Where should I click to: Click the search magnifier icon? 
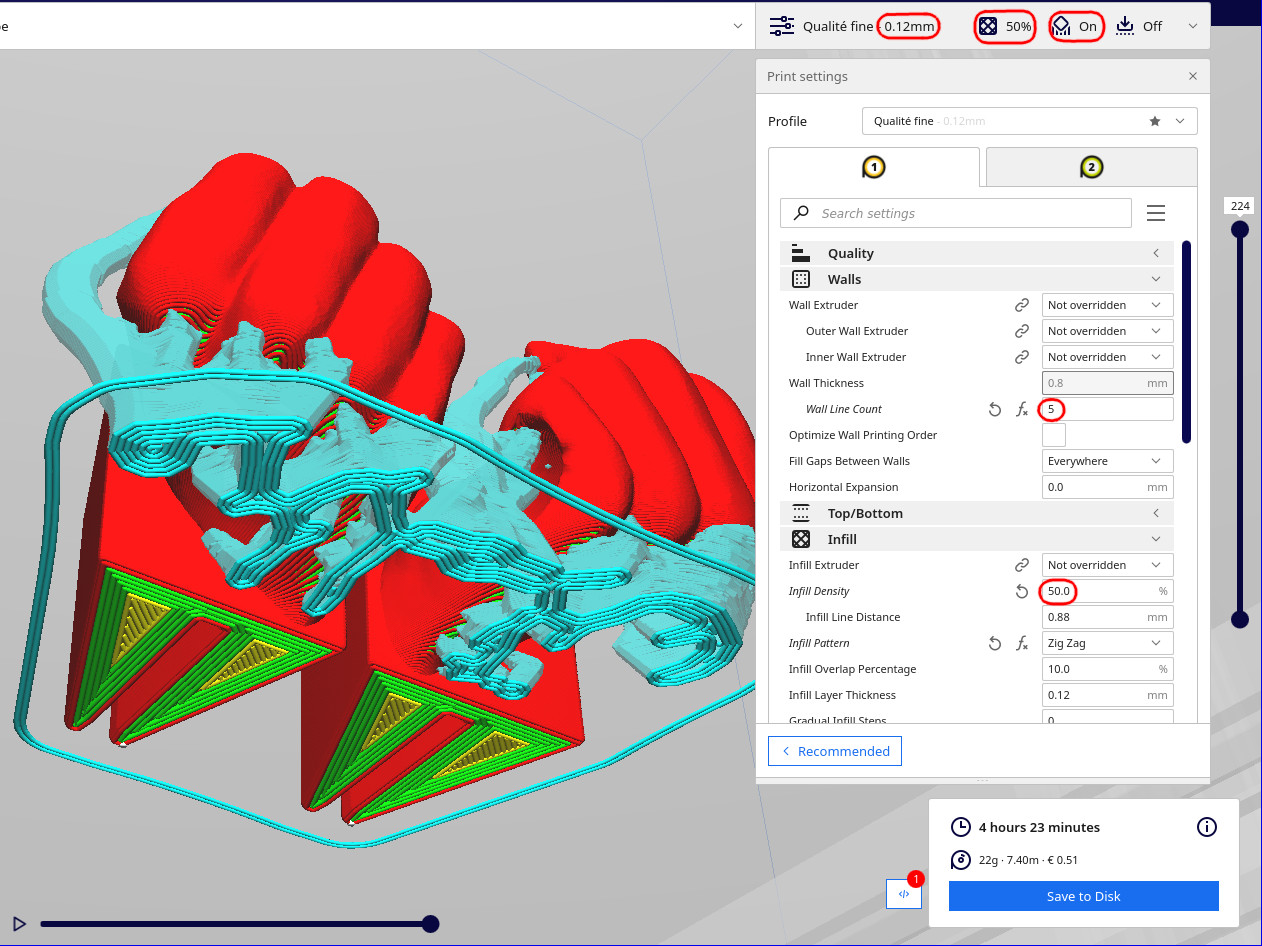tap(801, 213)
